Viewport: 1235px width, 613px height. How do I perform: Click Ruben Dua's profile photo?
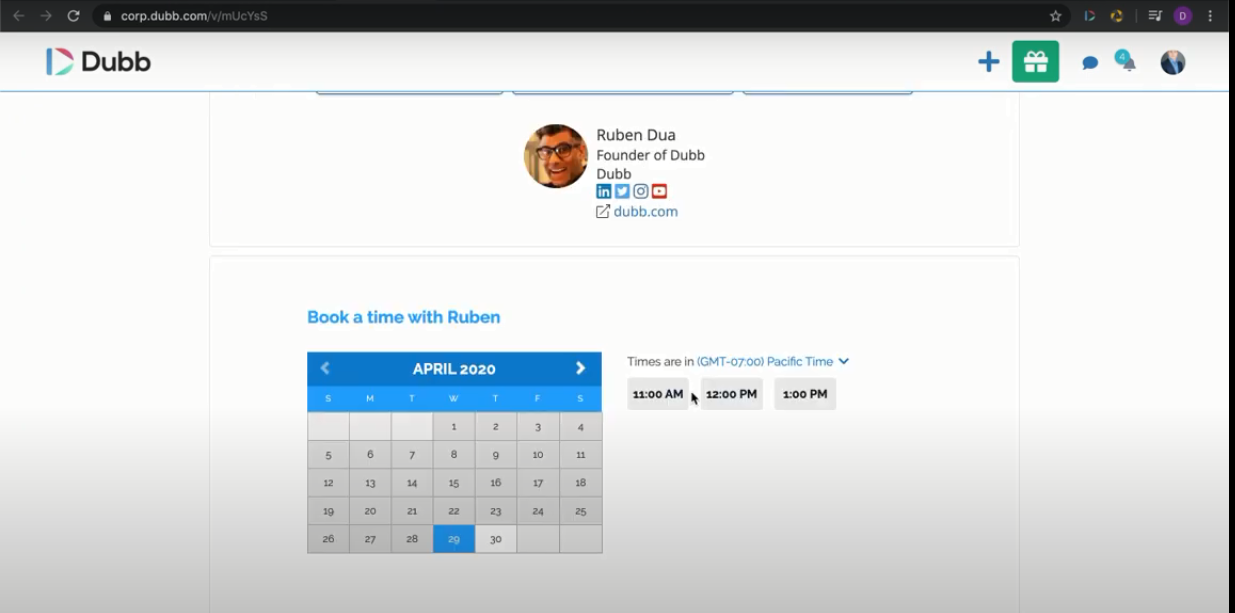[556, 156]
